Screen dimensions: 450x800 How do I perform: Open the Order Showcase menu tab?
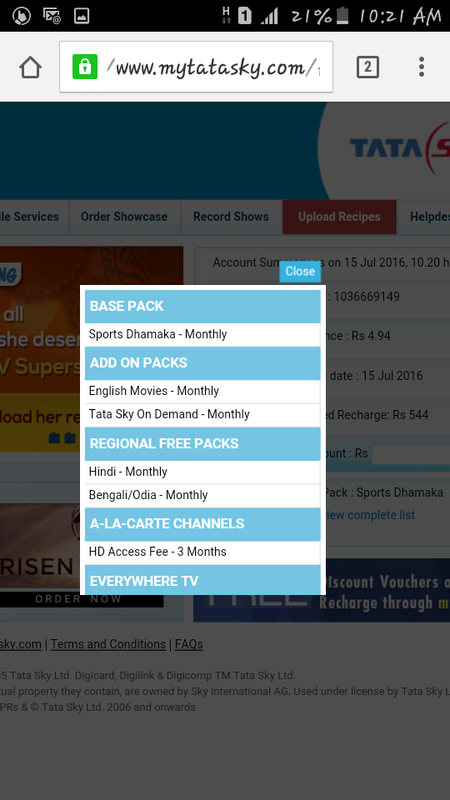(x=124, y=217)
